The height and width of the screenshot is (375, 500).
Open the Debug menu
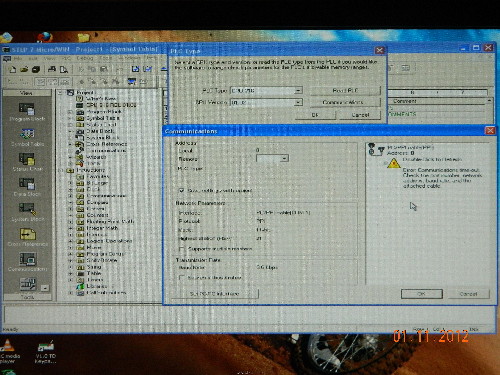pyautogui.click(x=85, y=58)
